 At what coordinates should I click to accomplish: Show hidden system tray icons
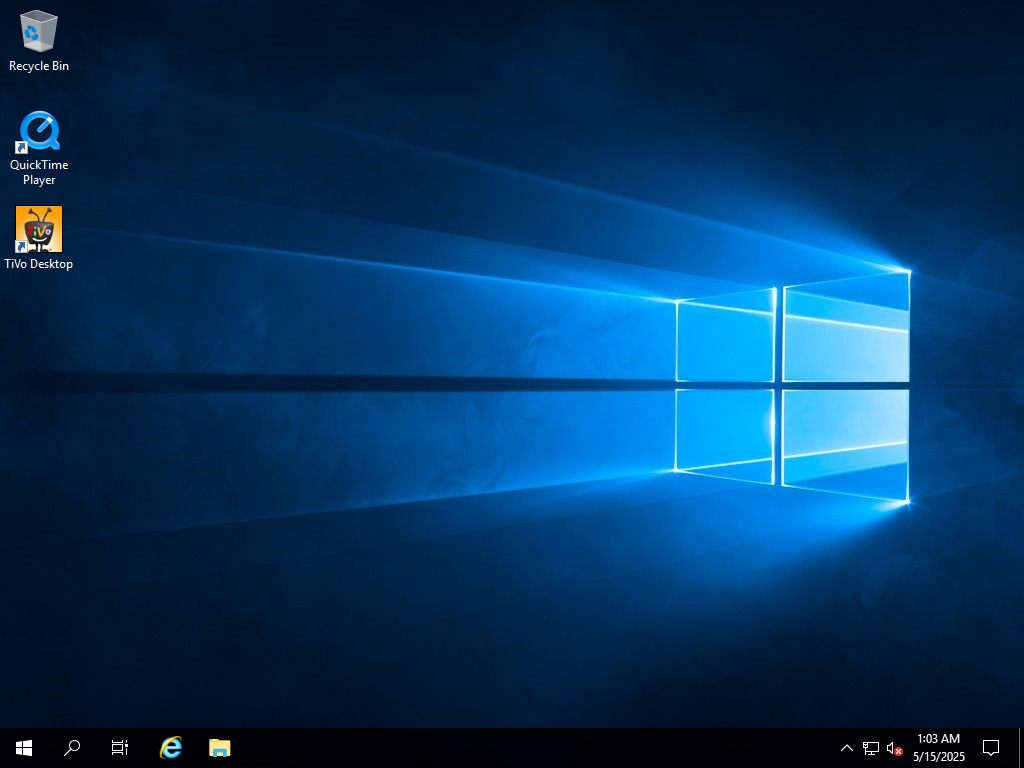(x=846, y=748)
